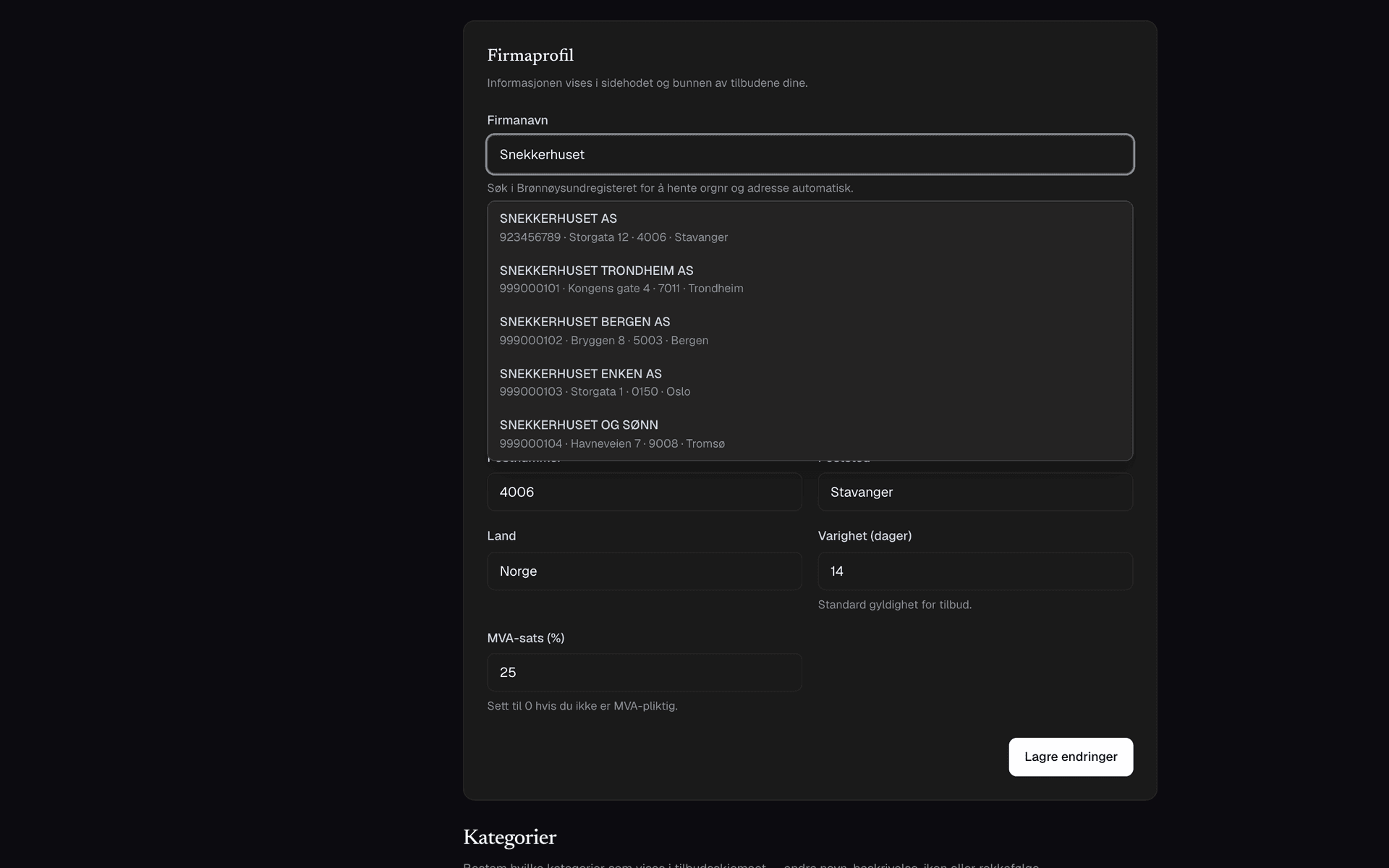Click the MVA-sats (%) label

pos(526,638)
